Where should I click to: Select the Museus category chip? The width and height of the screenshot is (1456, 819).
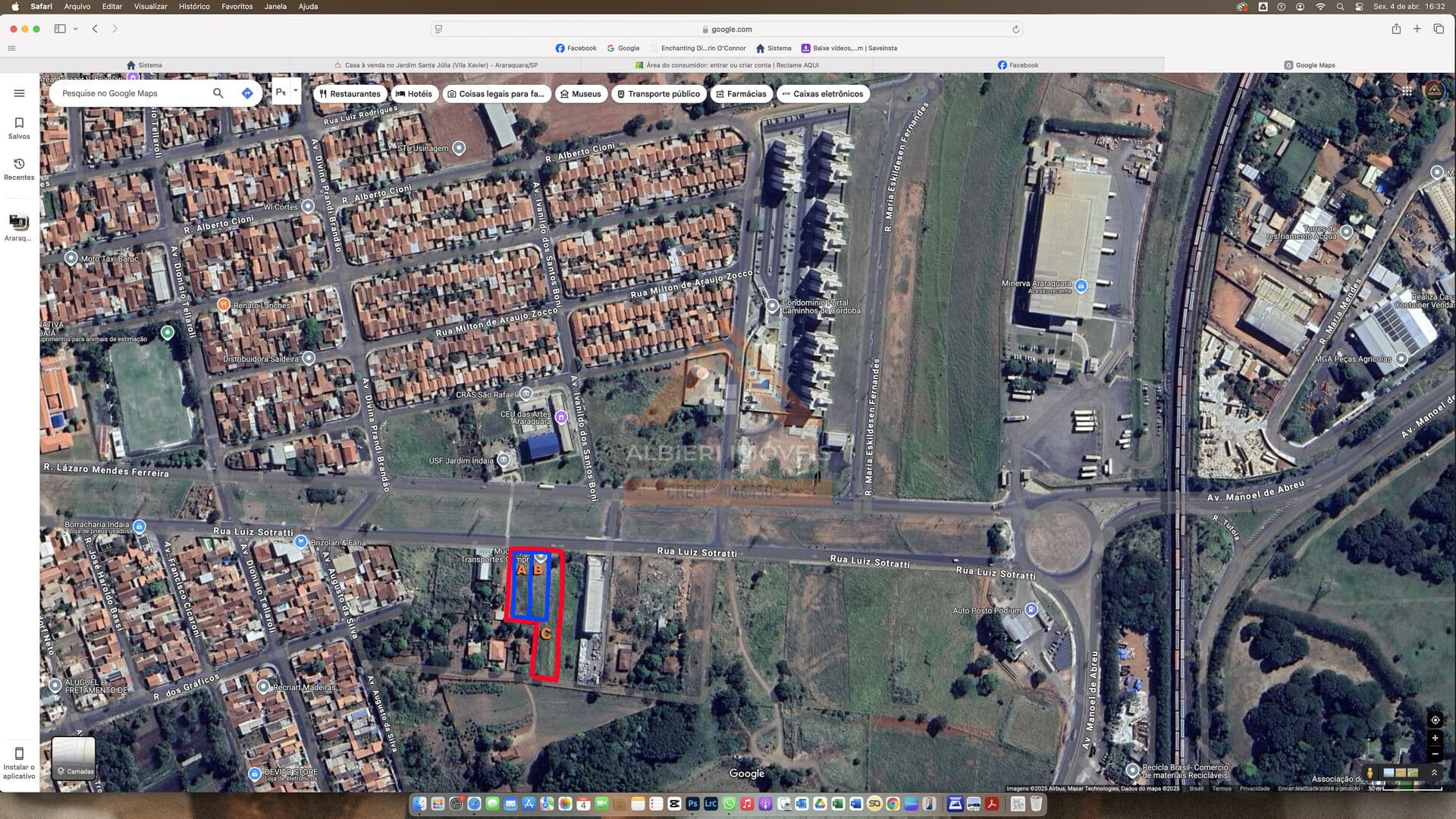click(x=581, y=94)
